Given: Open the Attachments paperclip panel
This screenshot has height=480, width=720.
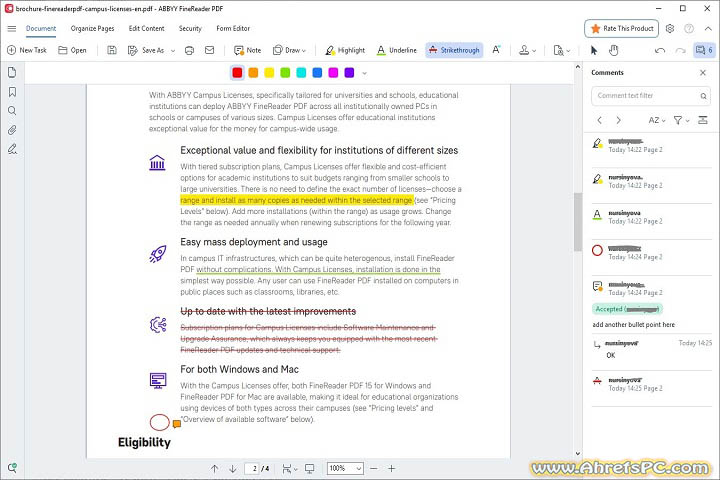Looking at the screenshot, I should click(x=12, y=130).
